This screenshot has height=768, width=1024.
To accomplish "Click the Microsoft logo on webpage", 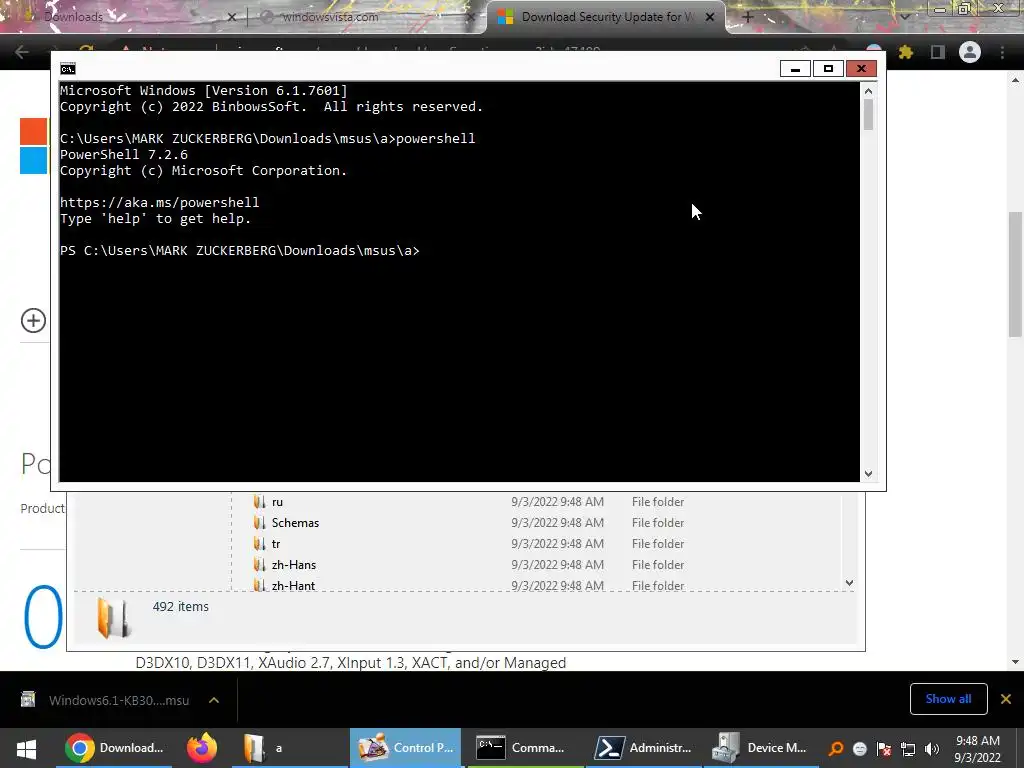I will coord(33,146).
